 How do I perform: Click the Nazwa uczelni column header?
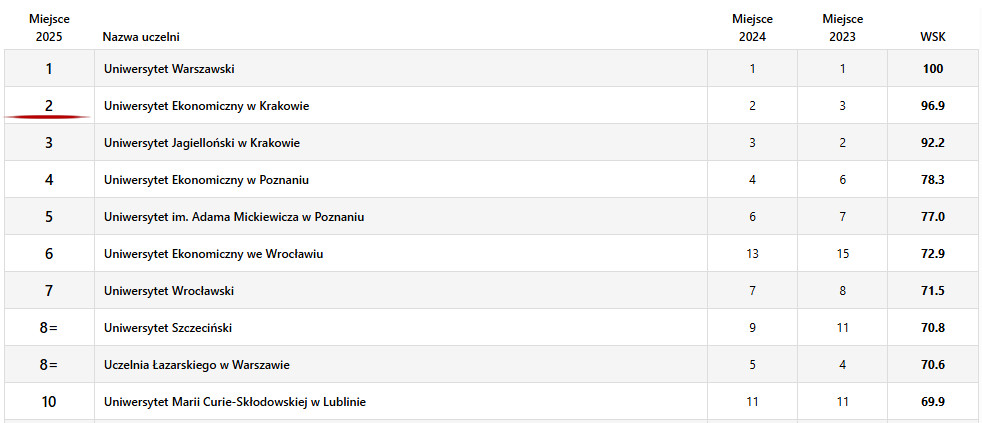[x=141, y=37]
